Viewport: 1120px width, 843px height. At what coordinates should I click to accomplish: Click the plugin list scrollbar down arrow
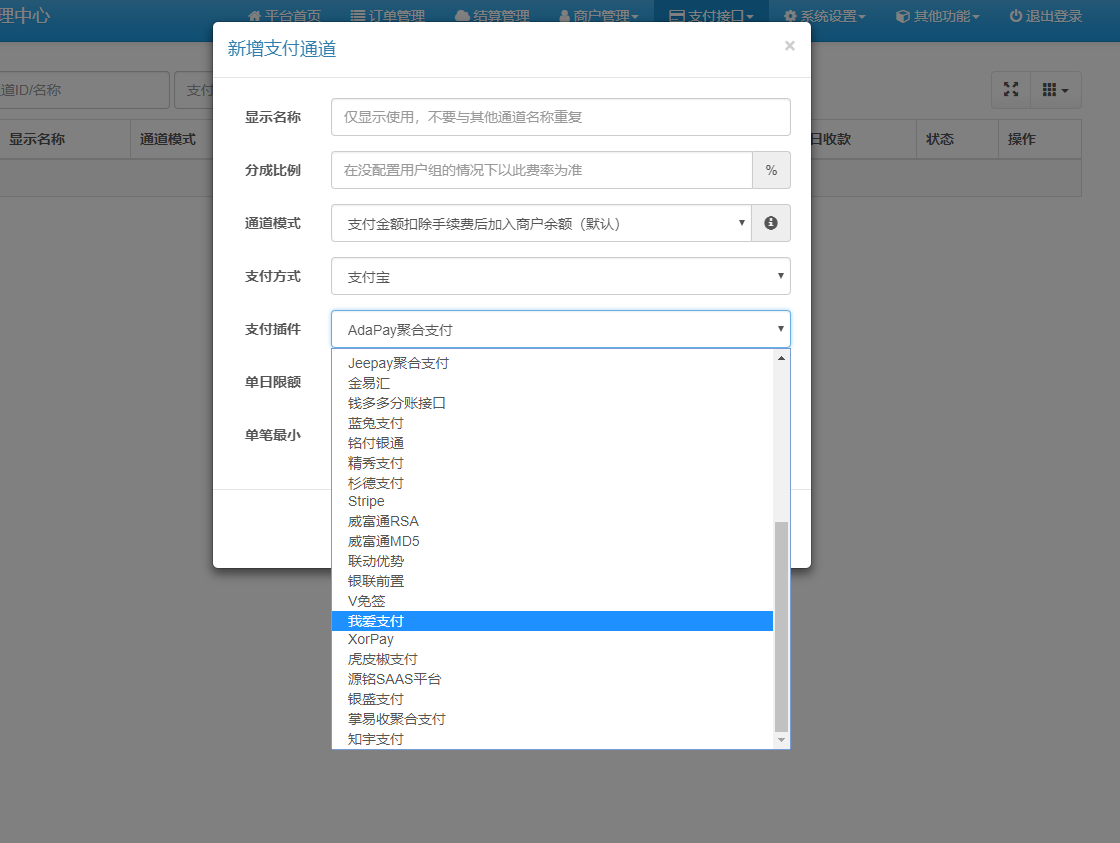tap(781, 740)
